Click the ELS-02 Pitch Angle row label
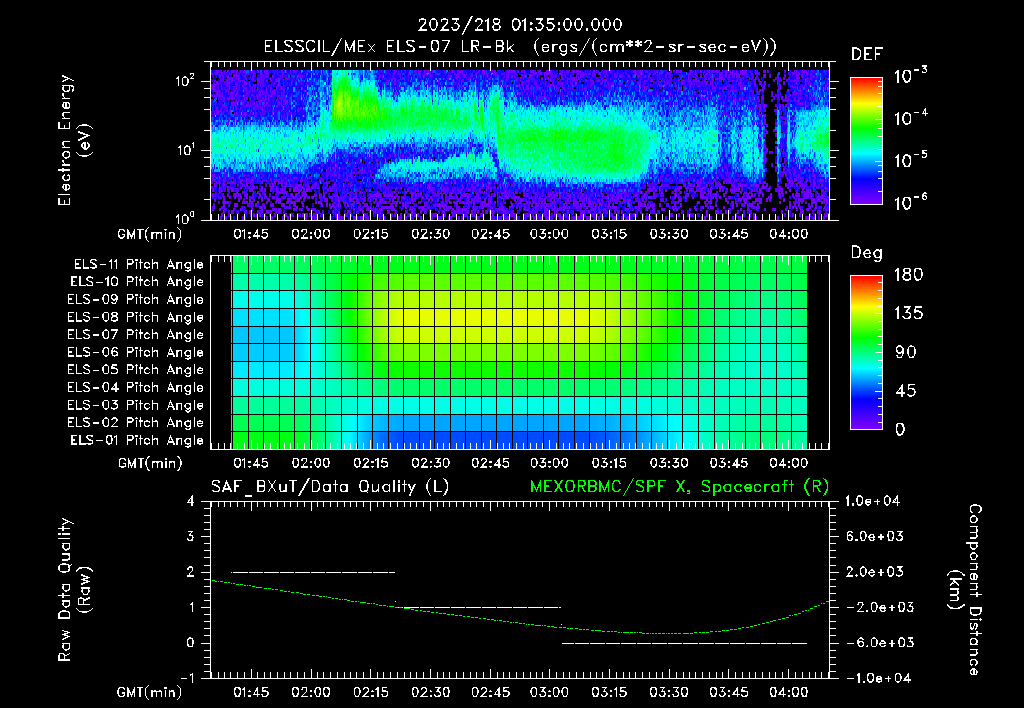This screenshot has height=708, width=1024. point(136,423)
